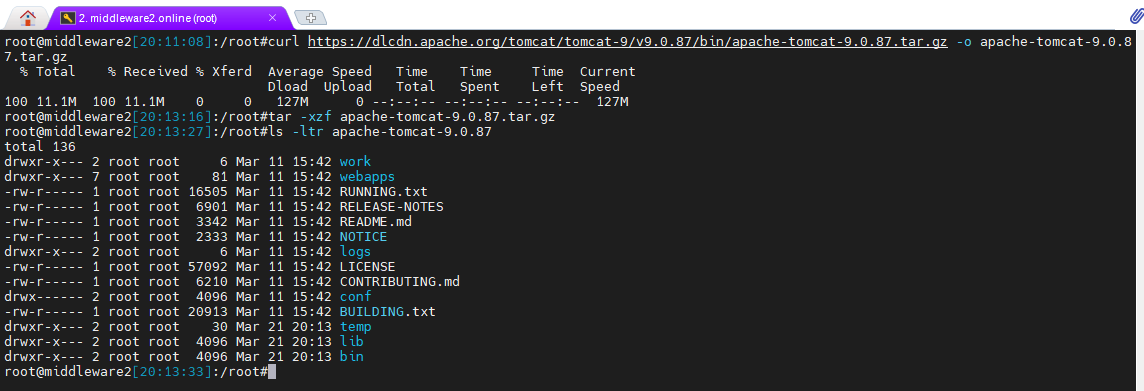
Task: Click the logs directory name
Action: 355,252
